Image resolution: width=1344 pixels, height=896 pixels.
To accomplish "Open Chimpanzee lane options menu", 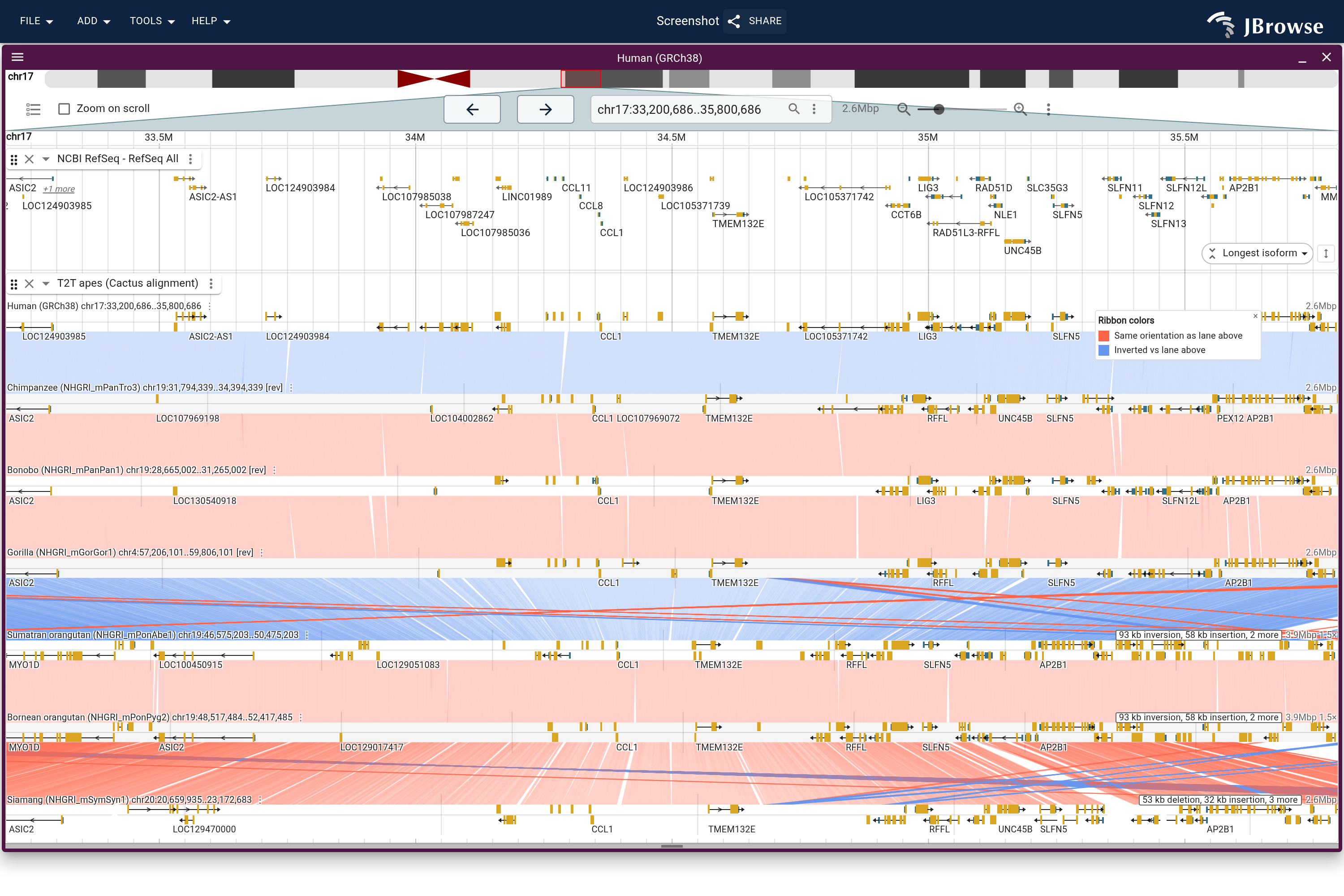I will pyautogui.click(x=292, y=388).
